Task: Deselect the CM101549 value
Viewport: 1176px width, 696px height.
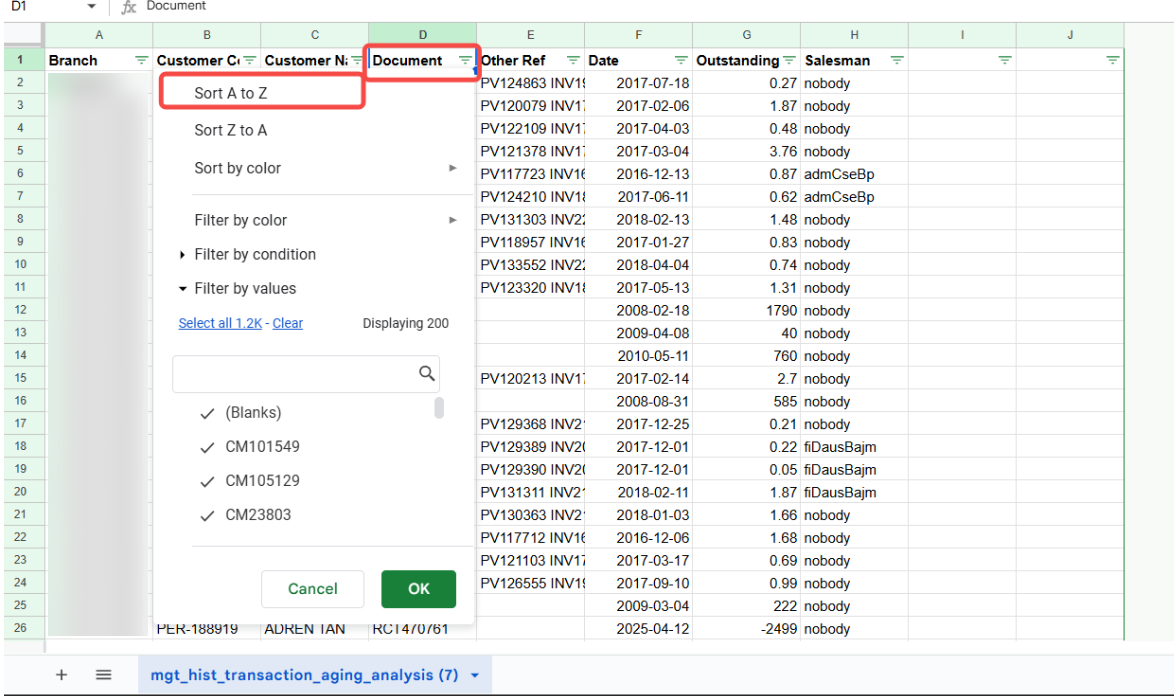Action: 206,447
